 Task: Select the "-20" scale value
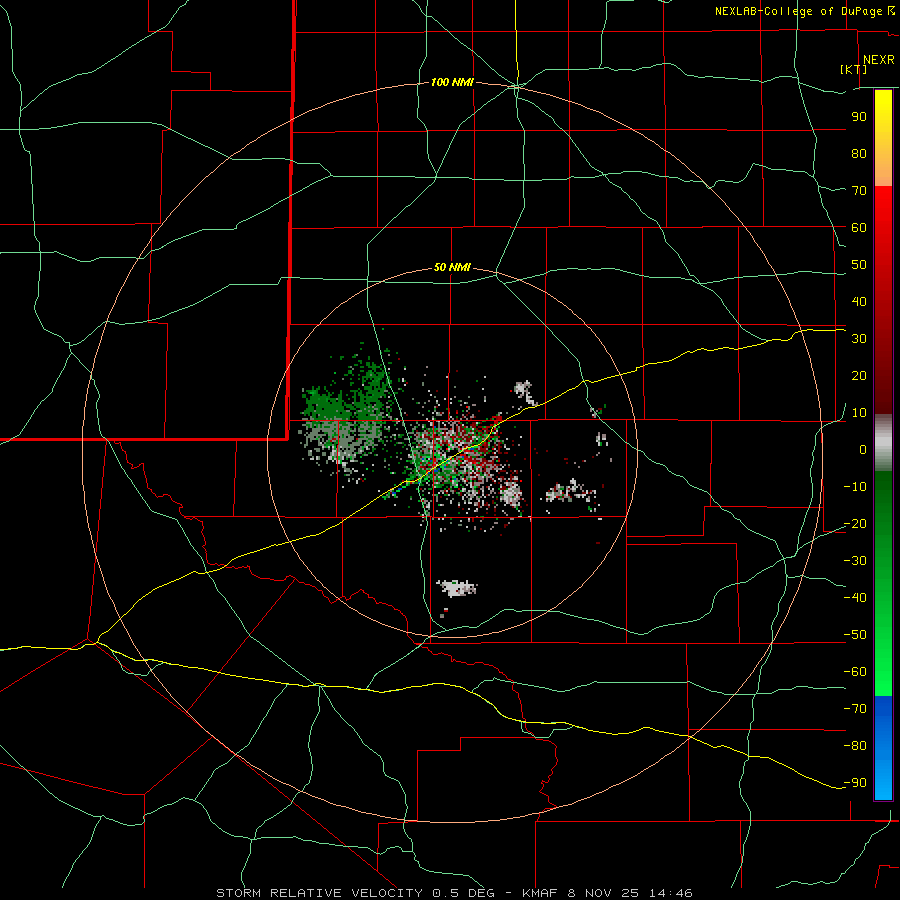point(855,524)
